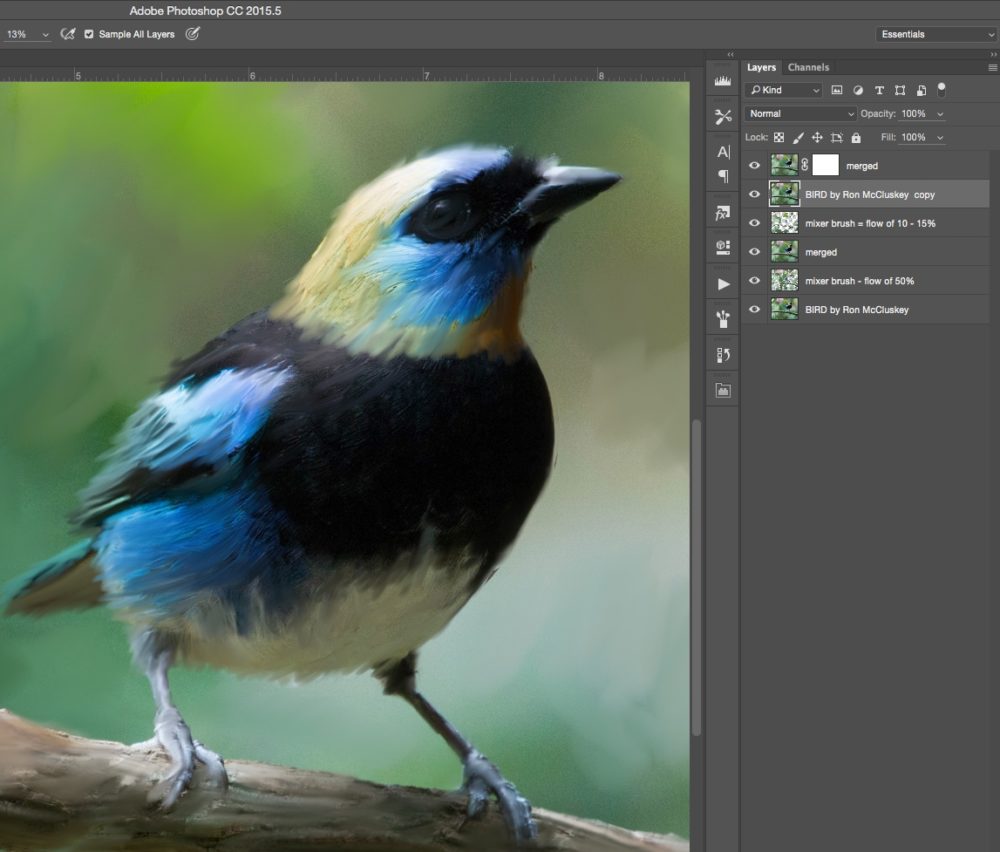Open the Normal blend mode dropdown
Screen dimensions: 1000x852
coord(801,114)
